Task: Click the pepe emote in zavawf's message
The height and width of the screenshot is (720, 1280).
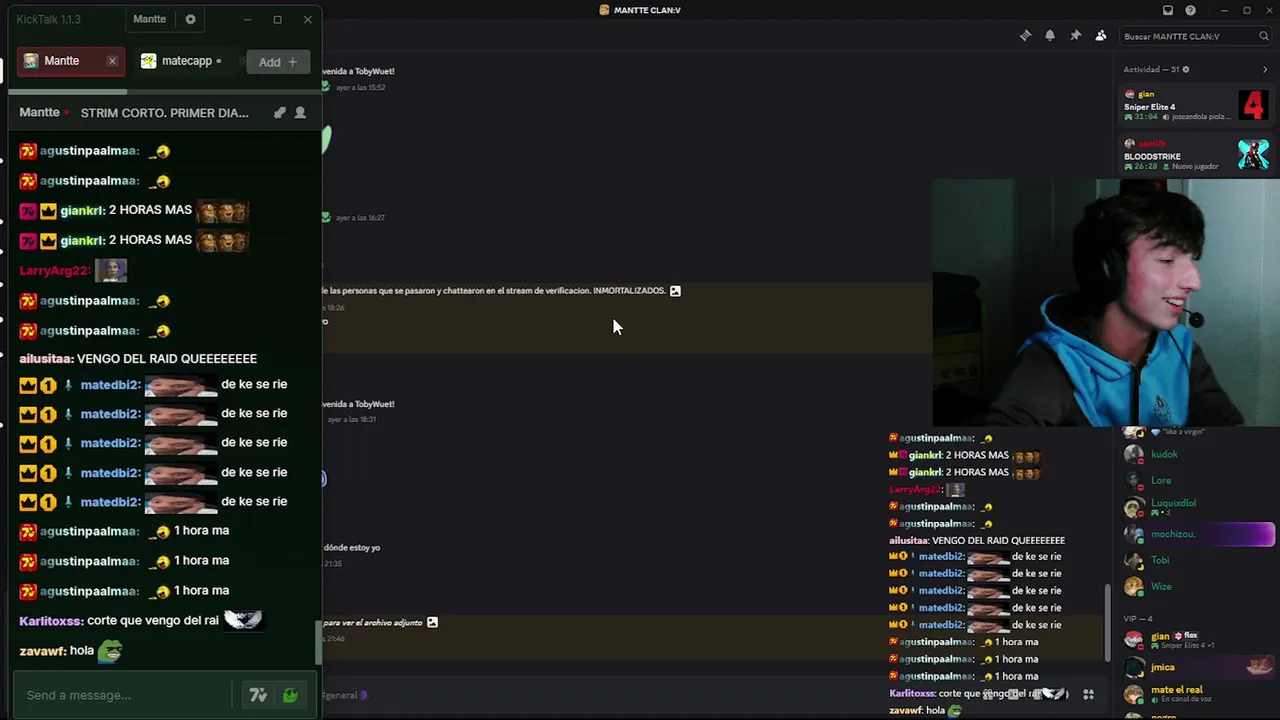Action: coord(109,651)
